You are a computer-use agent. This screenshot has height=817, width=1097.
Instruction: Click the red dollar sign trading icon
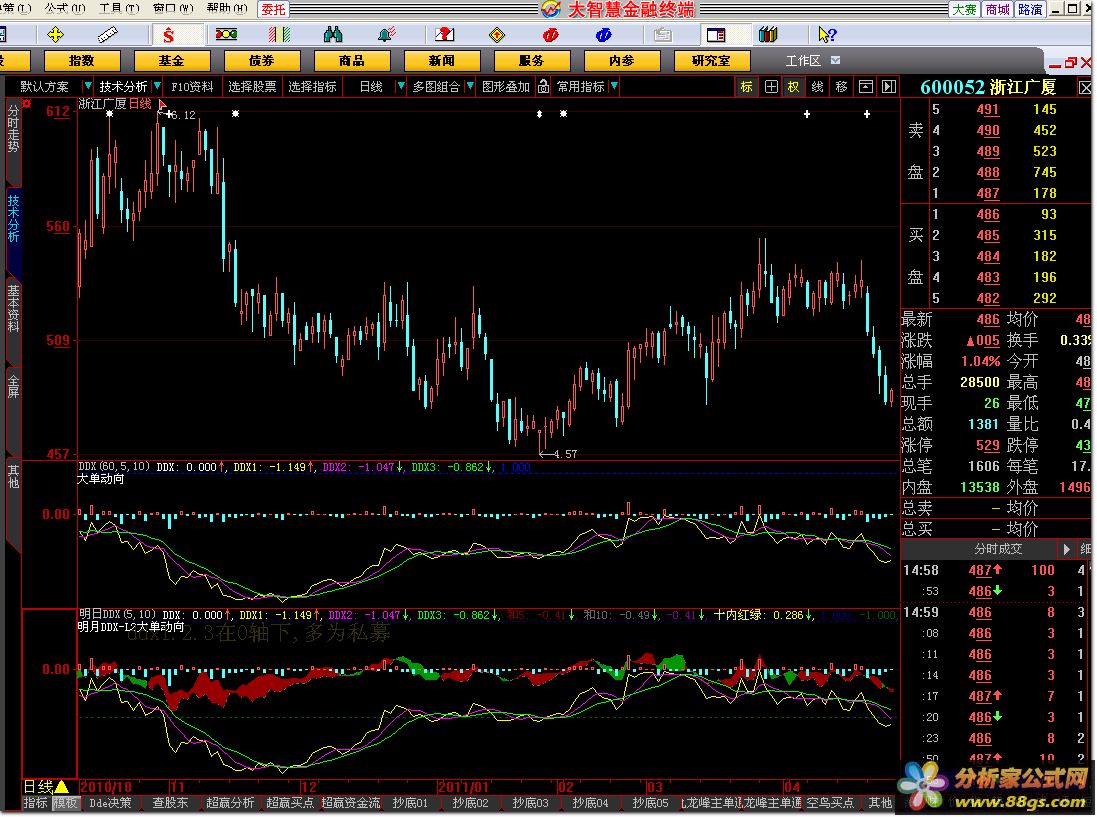168,34
